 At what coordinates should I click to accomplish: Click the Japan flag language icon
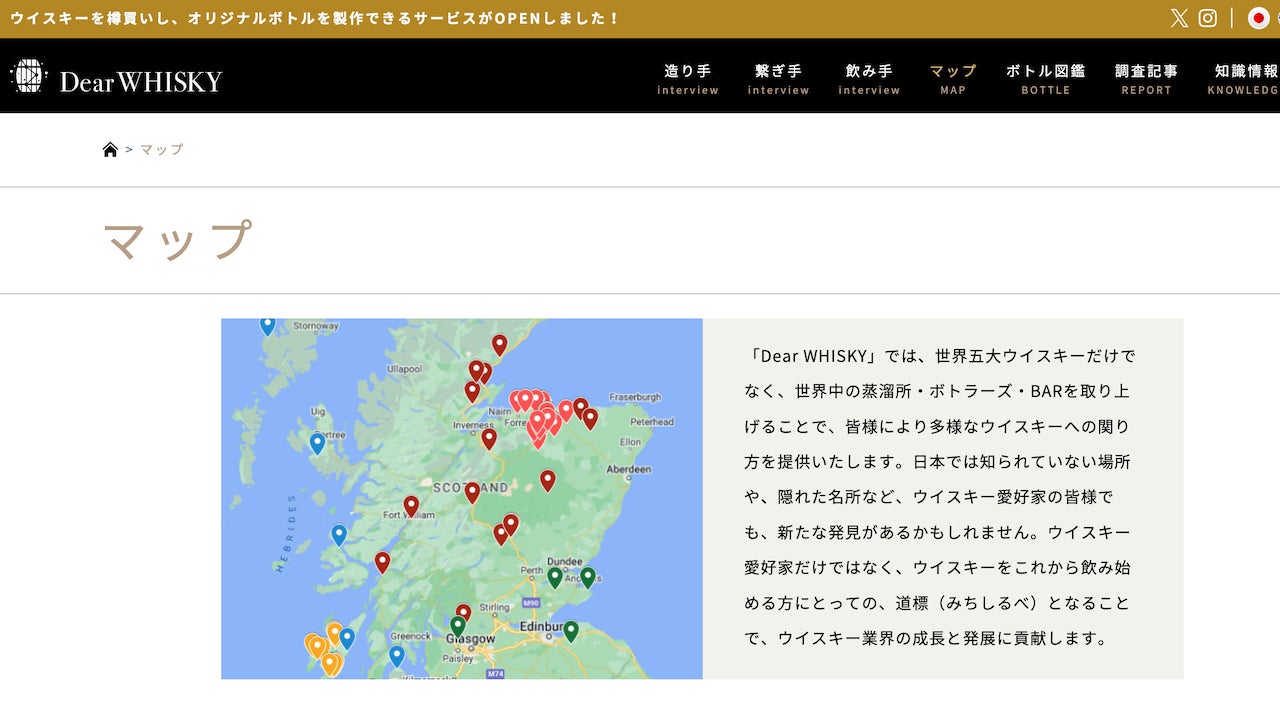click(x=1259, y=18)
